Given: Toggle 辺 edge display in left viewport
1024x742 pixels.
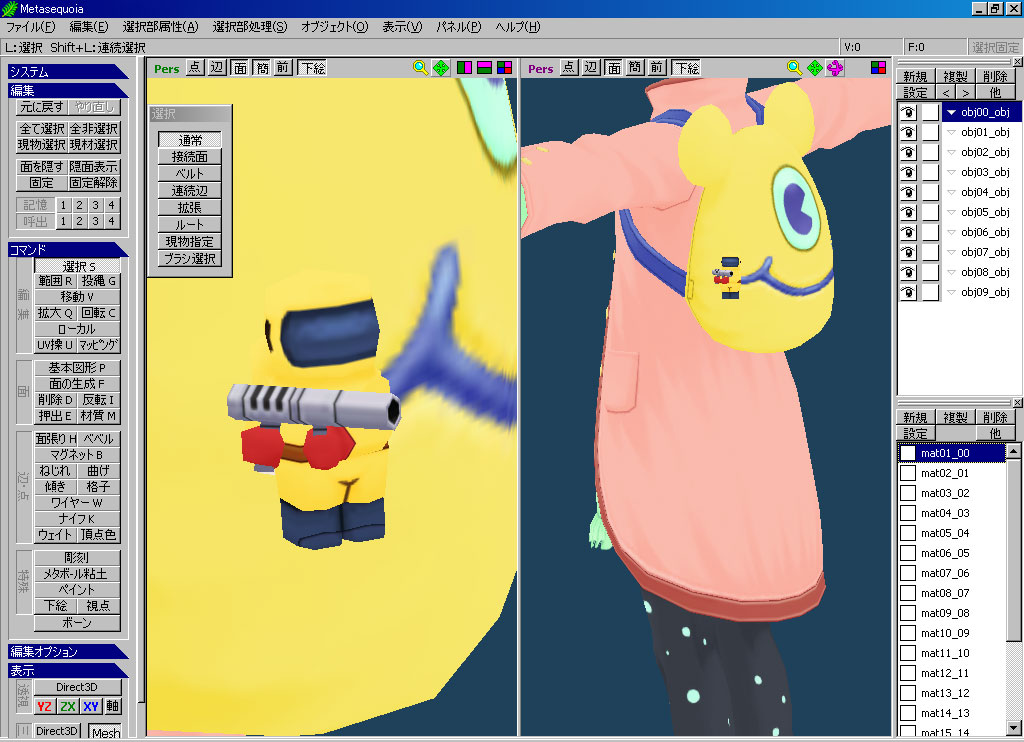Looking at the screenshot, I should pyautogui.click(x=217, y=67).
